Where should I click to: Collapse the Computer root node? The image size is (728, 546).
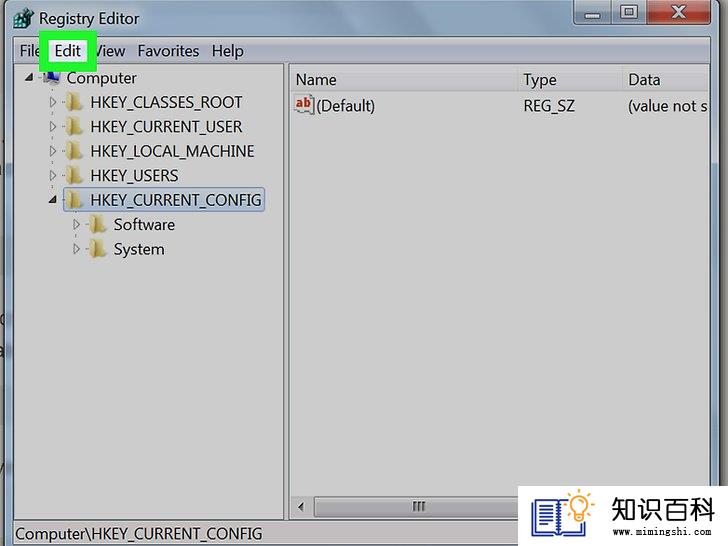29,77
